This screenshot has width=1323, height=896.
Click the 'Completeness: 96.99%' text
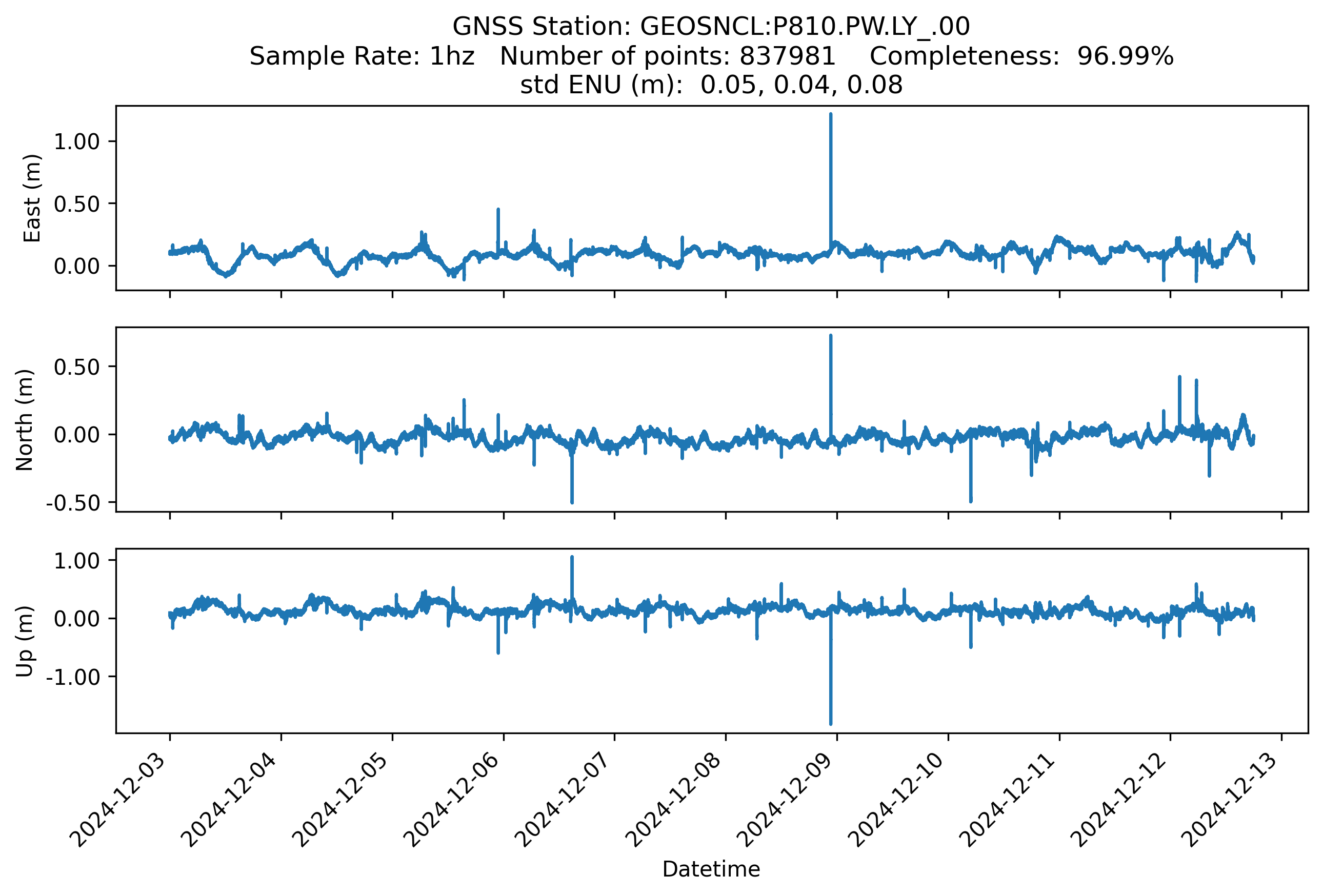(x=1022, y=56)
